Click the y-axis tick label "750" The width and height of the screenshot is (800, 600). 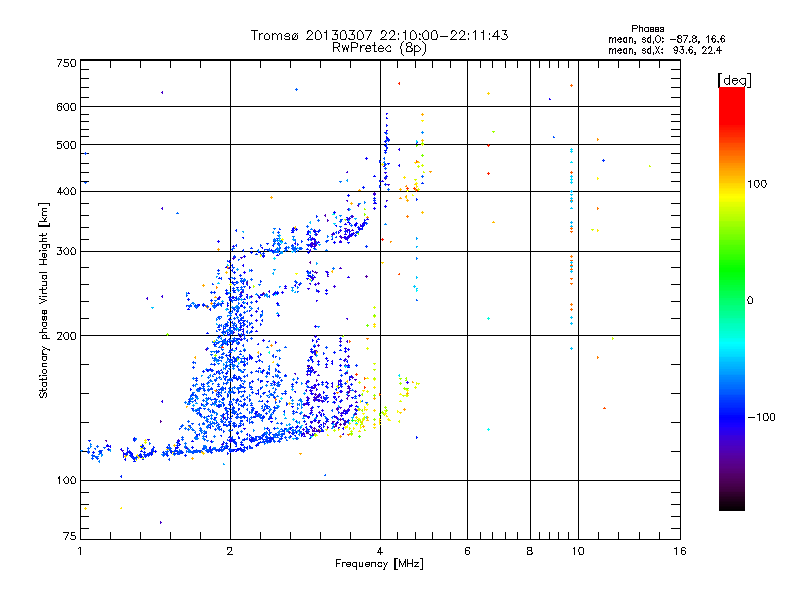[x=66, y=63]
